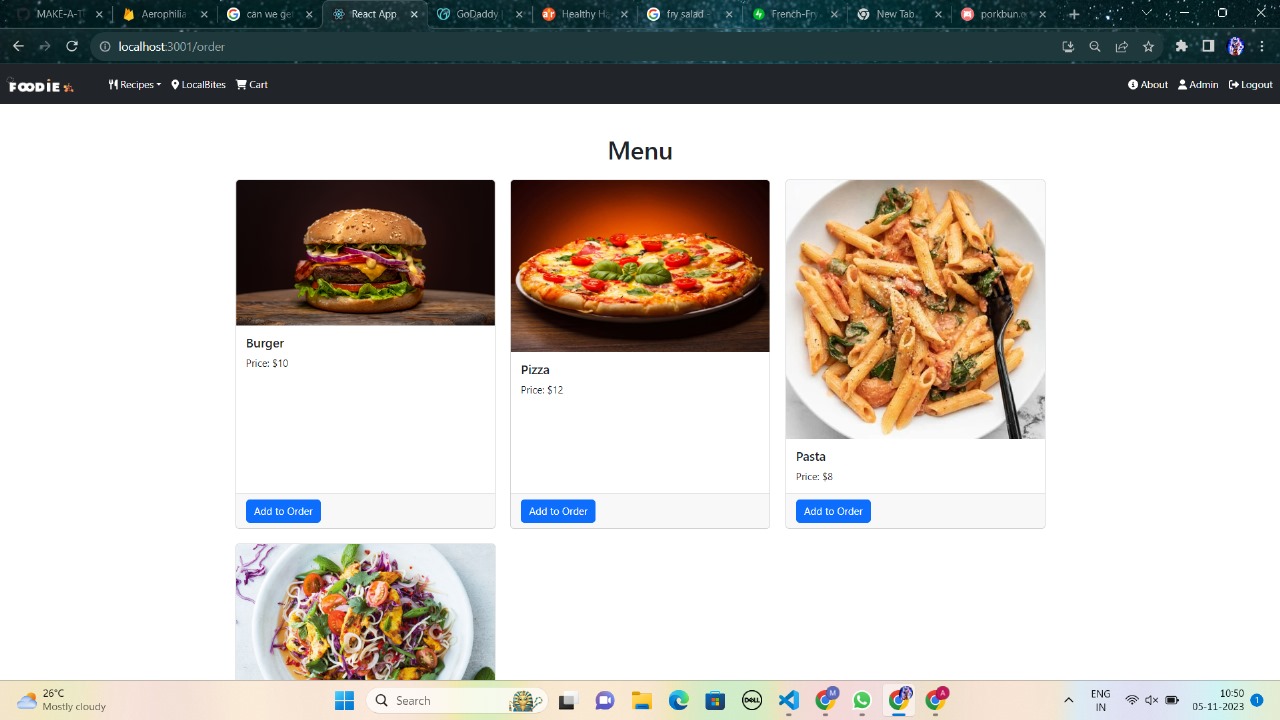Add the Burger to the order
The width and height of the screenshot is (1280, 720).
click(283, 511)
